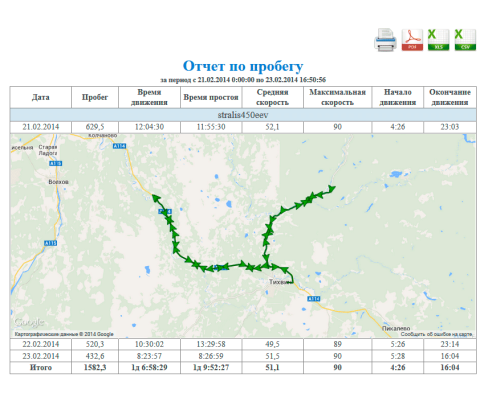Click the 'Максимальная скорость' column header
480x400 pixels.
(x=337, y=97)
